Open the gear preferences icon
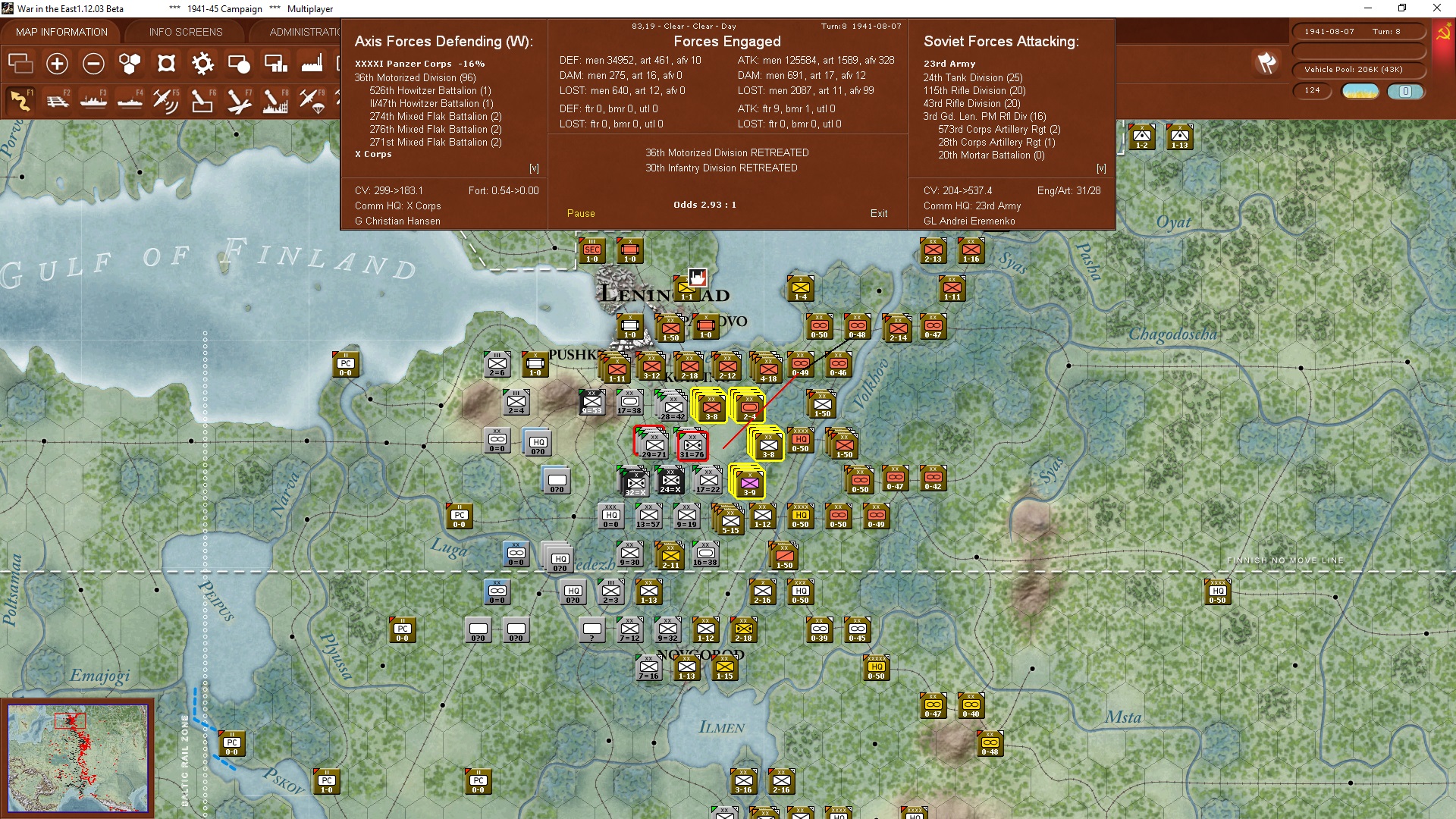Image resolution: width=1456 pixels, height=819 pixels. pyautogui.click(x=202, y=64)
